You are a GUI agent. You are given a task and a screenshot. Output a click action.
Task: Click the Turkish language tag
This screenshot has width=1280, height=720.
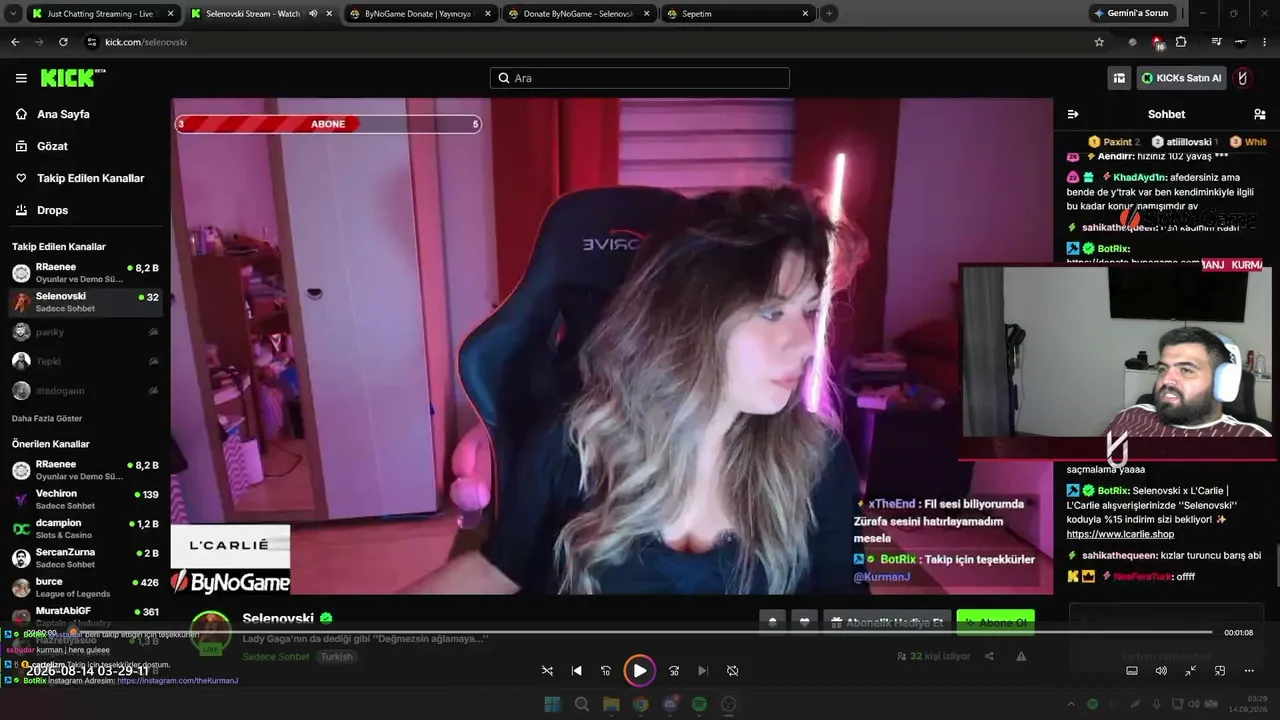pyautogui.click(x=336, y=657)
